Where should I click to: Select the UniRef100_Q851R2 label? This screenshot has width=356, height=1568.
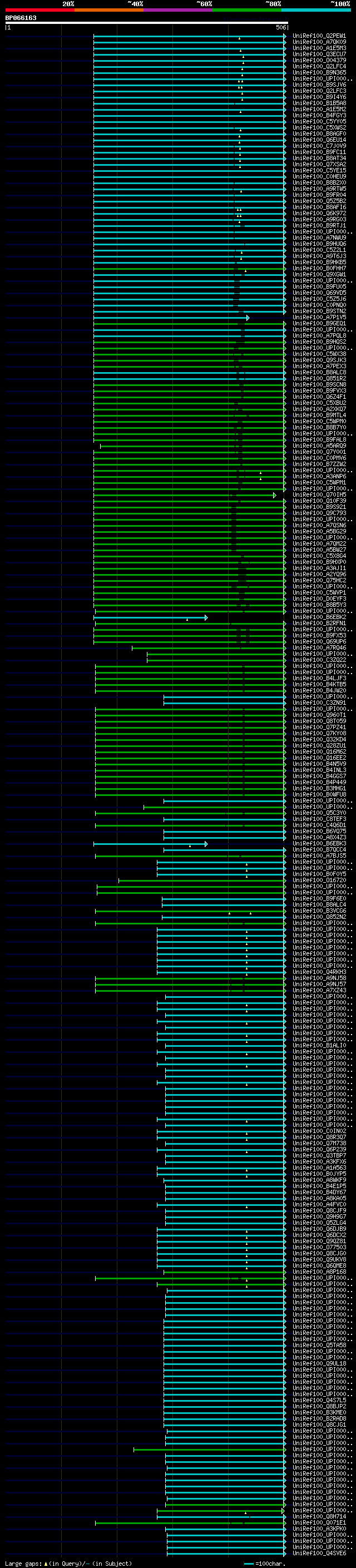click(319, 379)
